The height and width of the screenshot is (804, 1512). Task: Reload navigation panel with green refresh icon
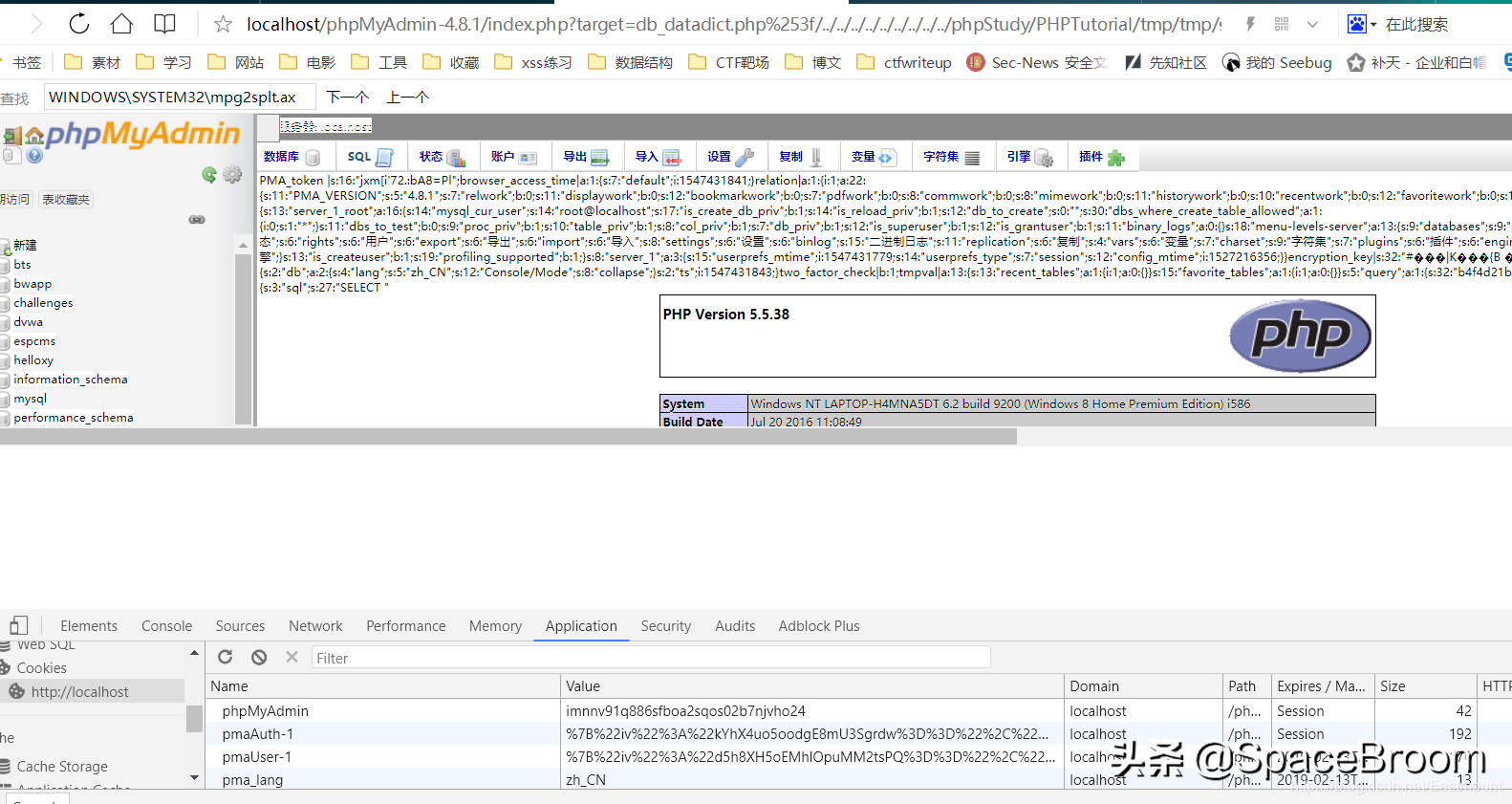tap(209, 174)
